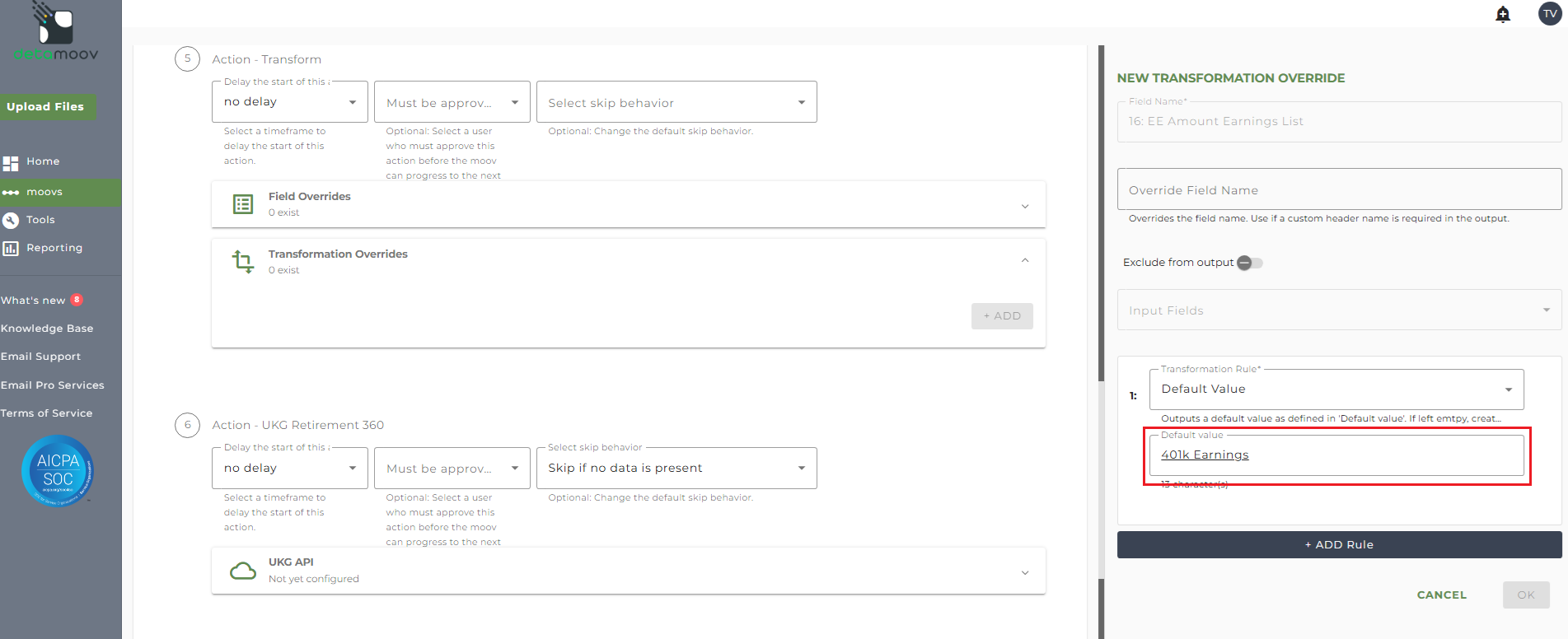
Task: Click the + ADD Rule button
Action: [x=1339, y=545]
